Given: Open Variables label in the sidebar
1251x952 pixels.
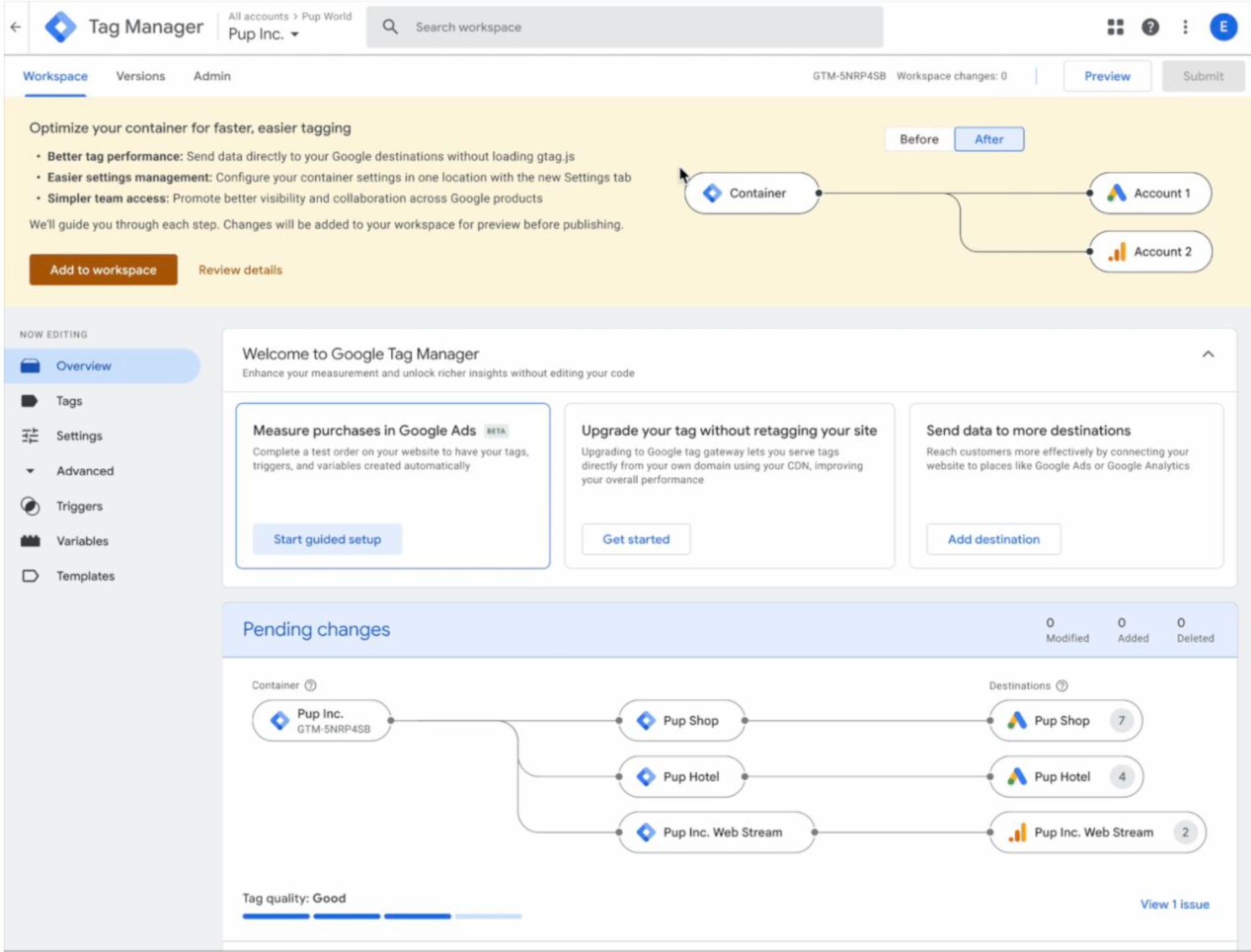Looking at the screenshot, I should [x=83, y=541].
